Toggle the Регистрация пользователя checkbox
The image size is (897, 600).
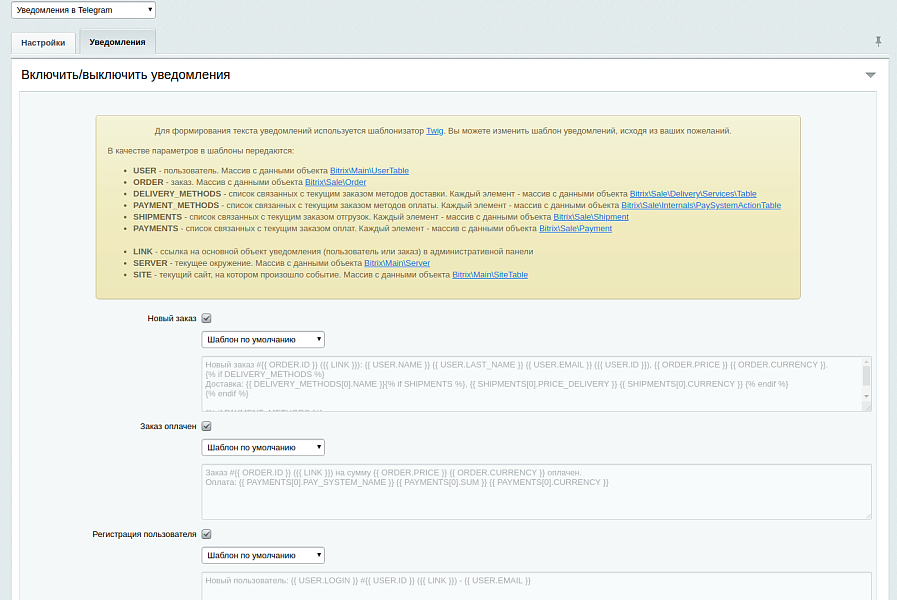[207, 534]
